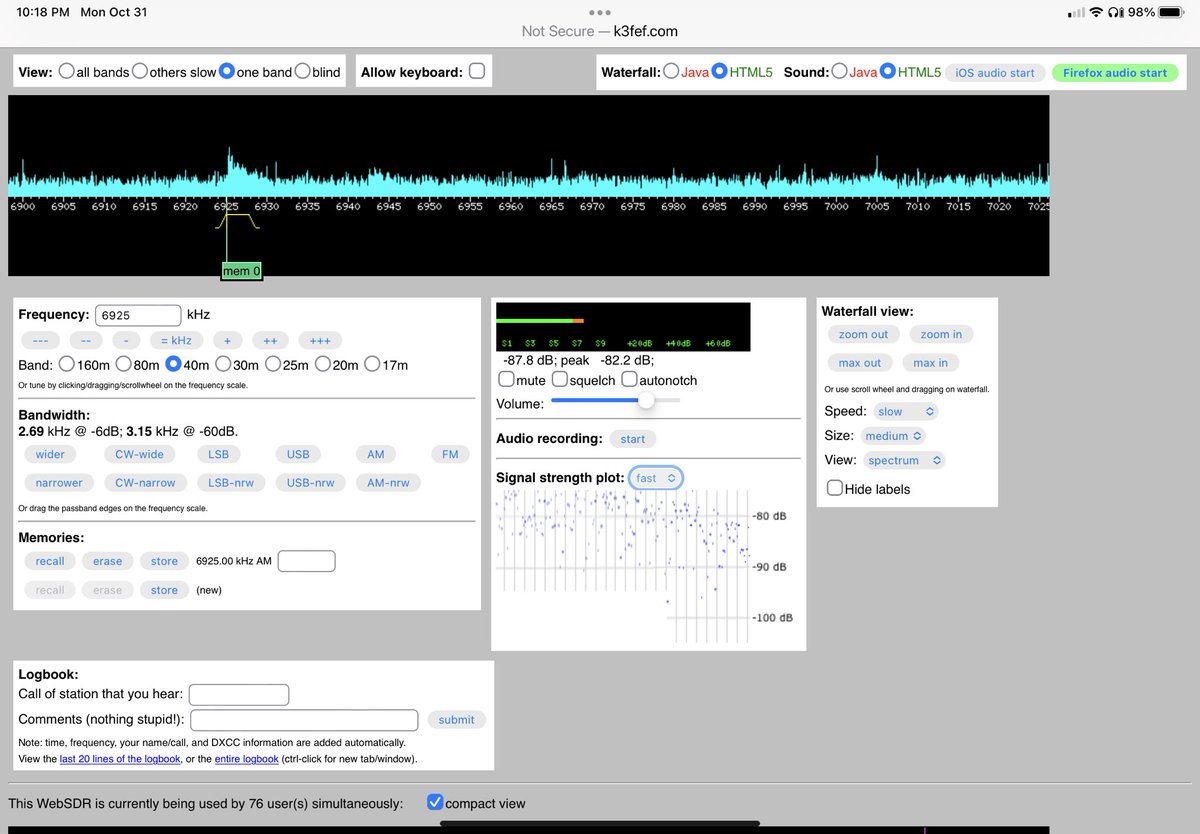The image size is (1200, 834).
Task: Check the mute checkbox
Action: [x=507, y=379]
